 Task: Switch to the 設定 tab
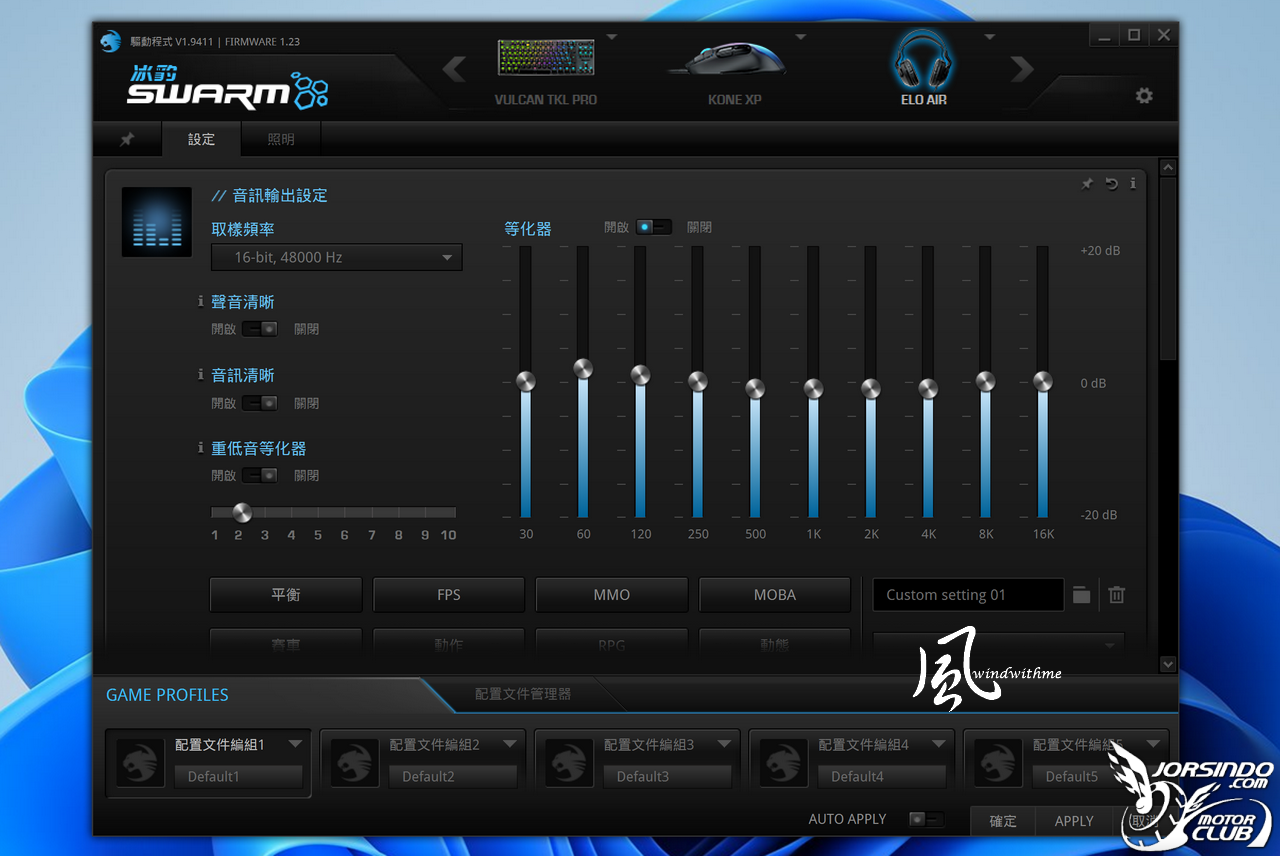pos(201,139)
